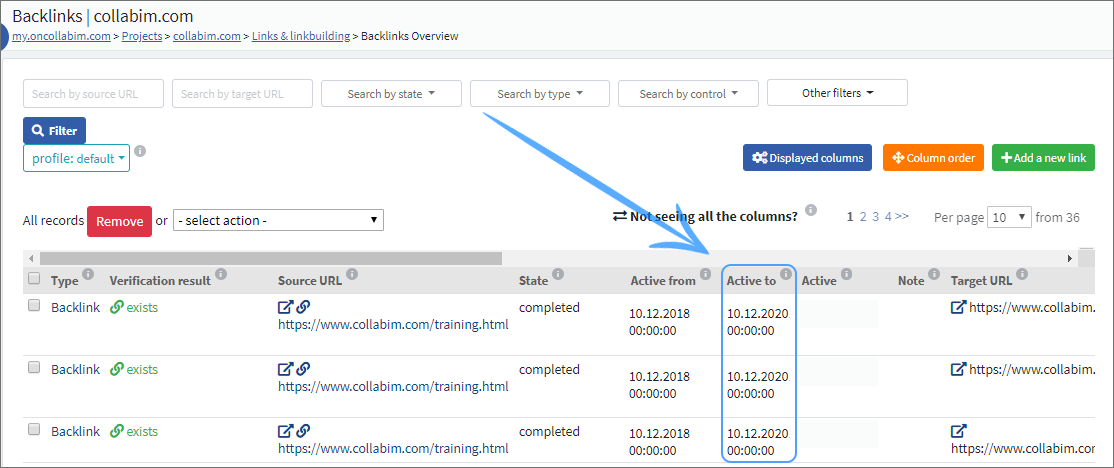Click chain link icon in second row Source URL

(x=303, y=369)
